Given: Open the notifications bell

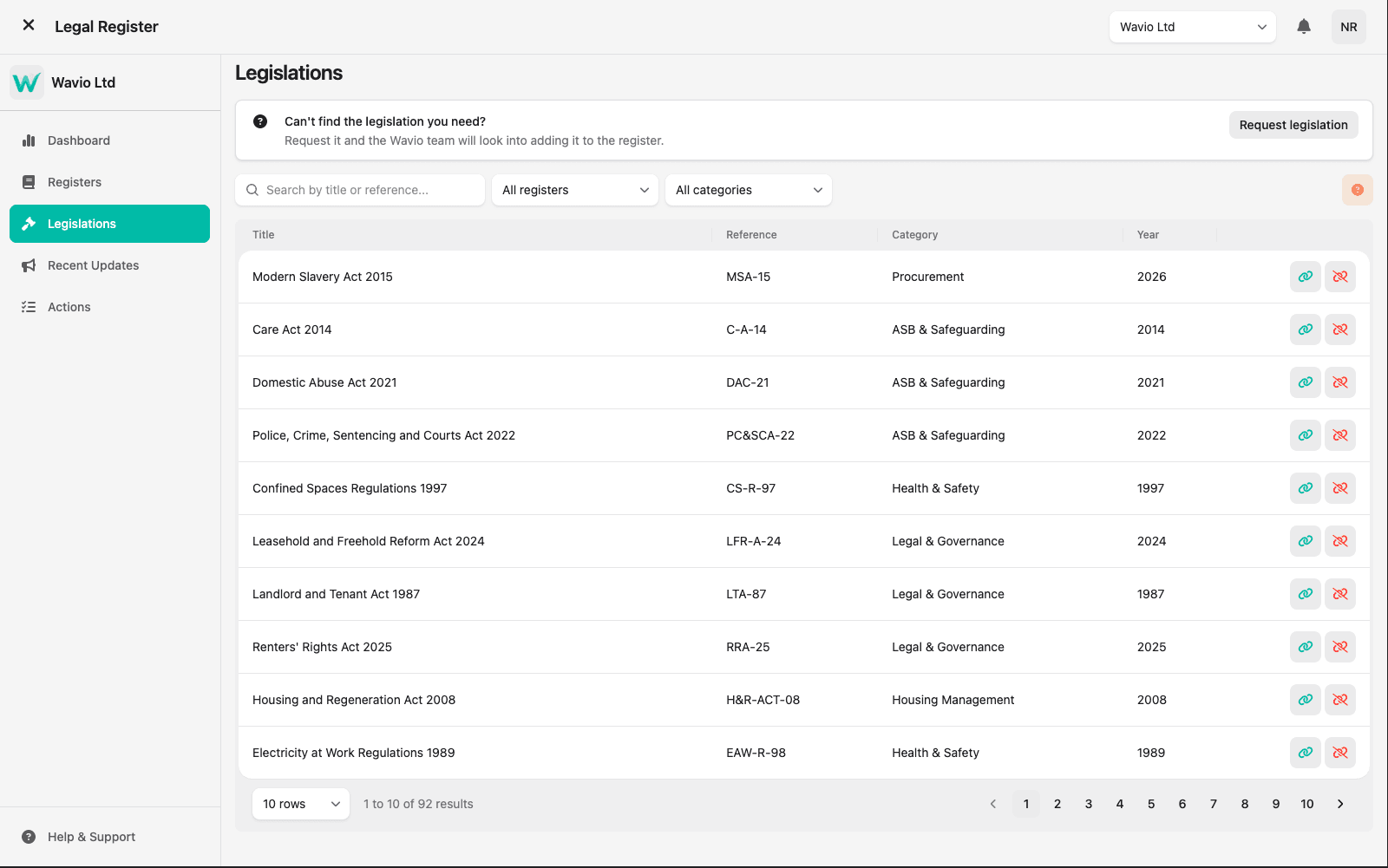Looking at the screenshot, I should pos(1304,27).
